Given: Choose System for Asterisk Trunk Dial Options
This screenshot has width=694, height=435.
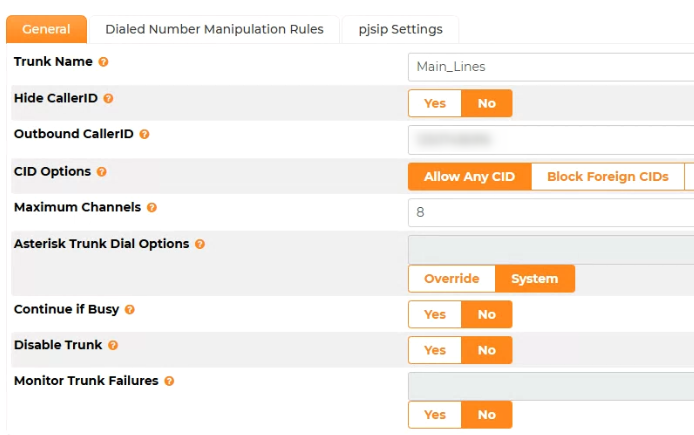Looking at the screenshot, I should point(535,279).
